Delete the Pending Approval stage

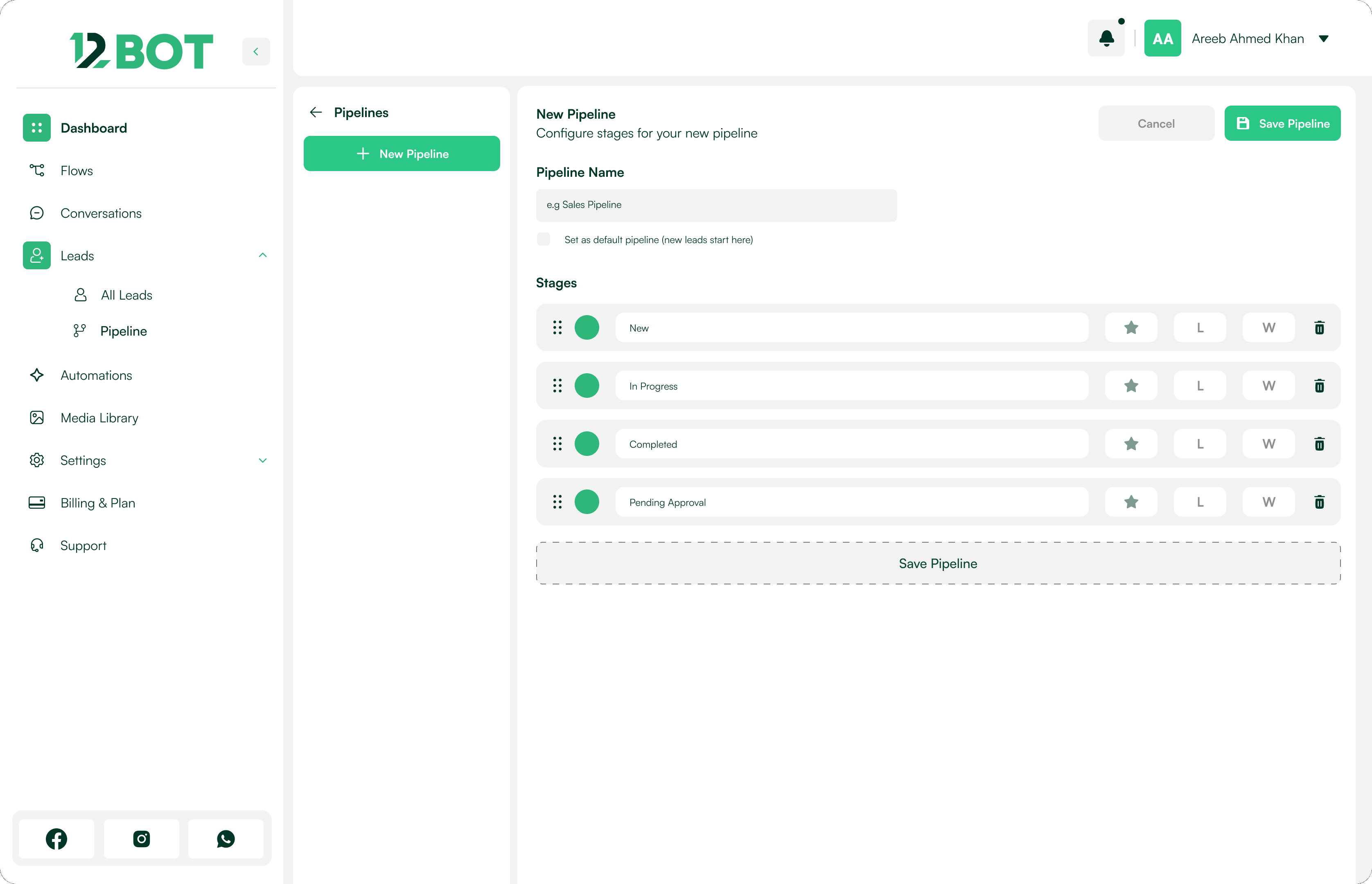click(1319, 502)
